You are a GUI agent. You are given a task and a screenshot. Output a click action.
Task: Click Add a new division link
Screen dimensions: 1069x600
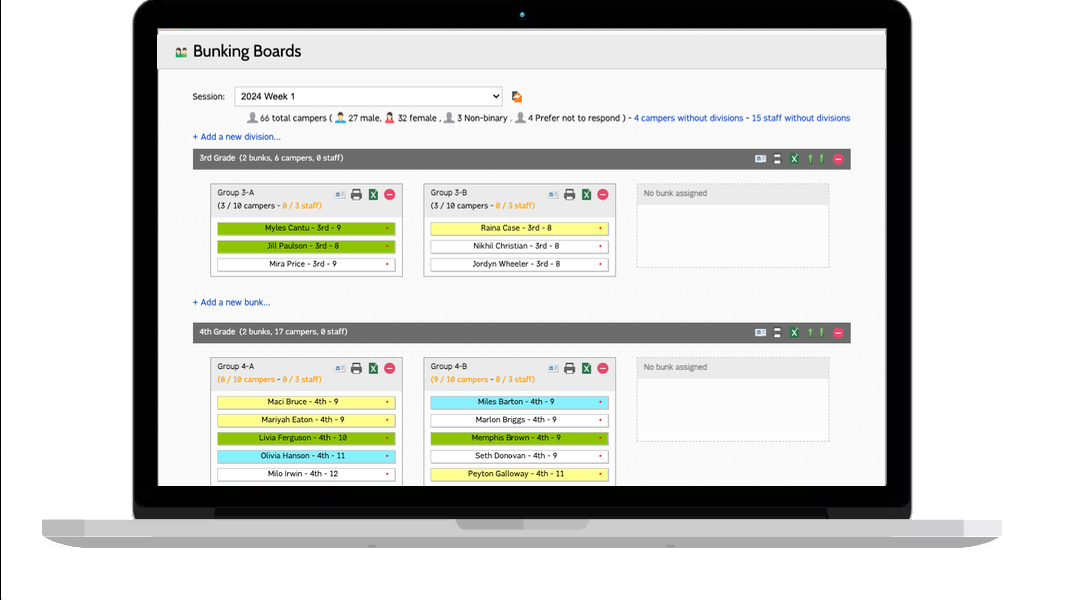point(236,137)
